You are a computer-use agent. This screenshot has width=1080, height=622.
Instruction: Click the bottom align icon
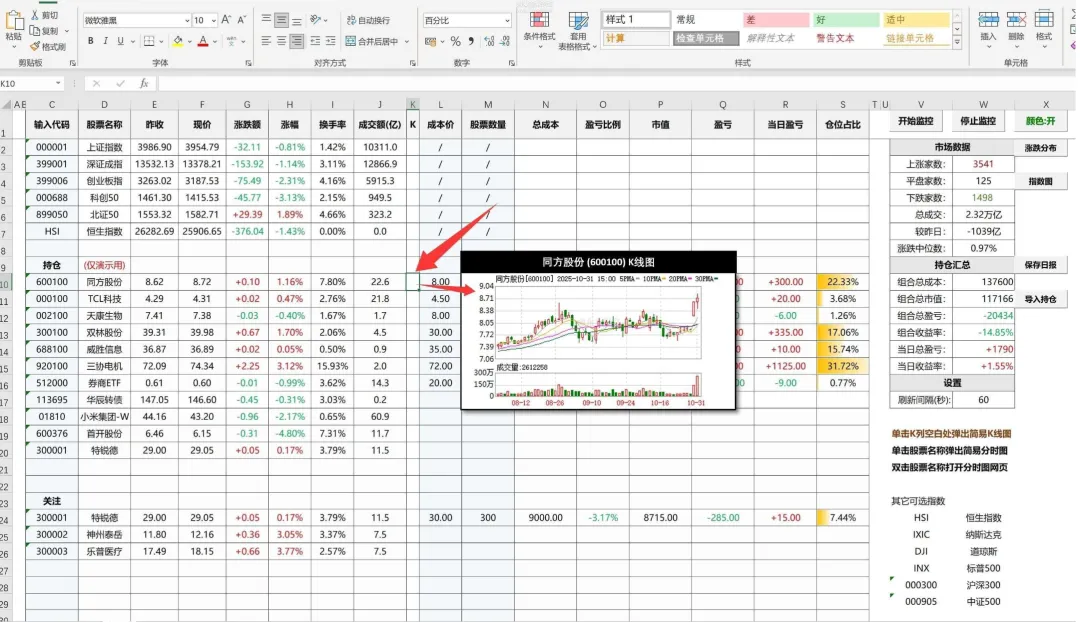coord(296,20)
